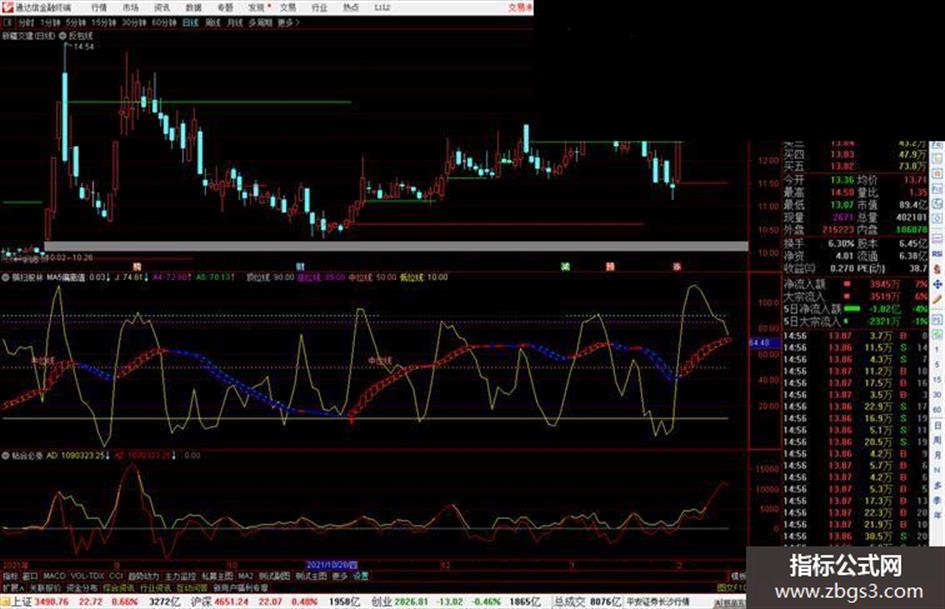
Task: Open the 窗口 tab at bottom
Action: (x=30, y=576)
